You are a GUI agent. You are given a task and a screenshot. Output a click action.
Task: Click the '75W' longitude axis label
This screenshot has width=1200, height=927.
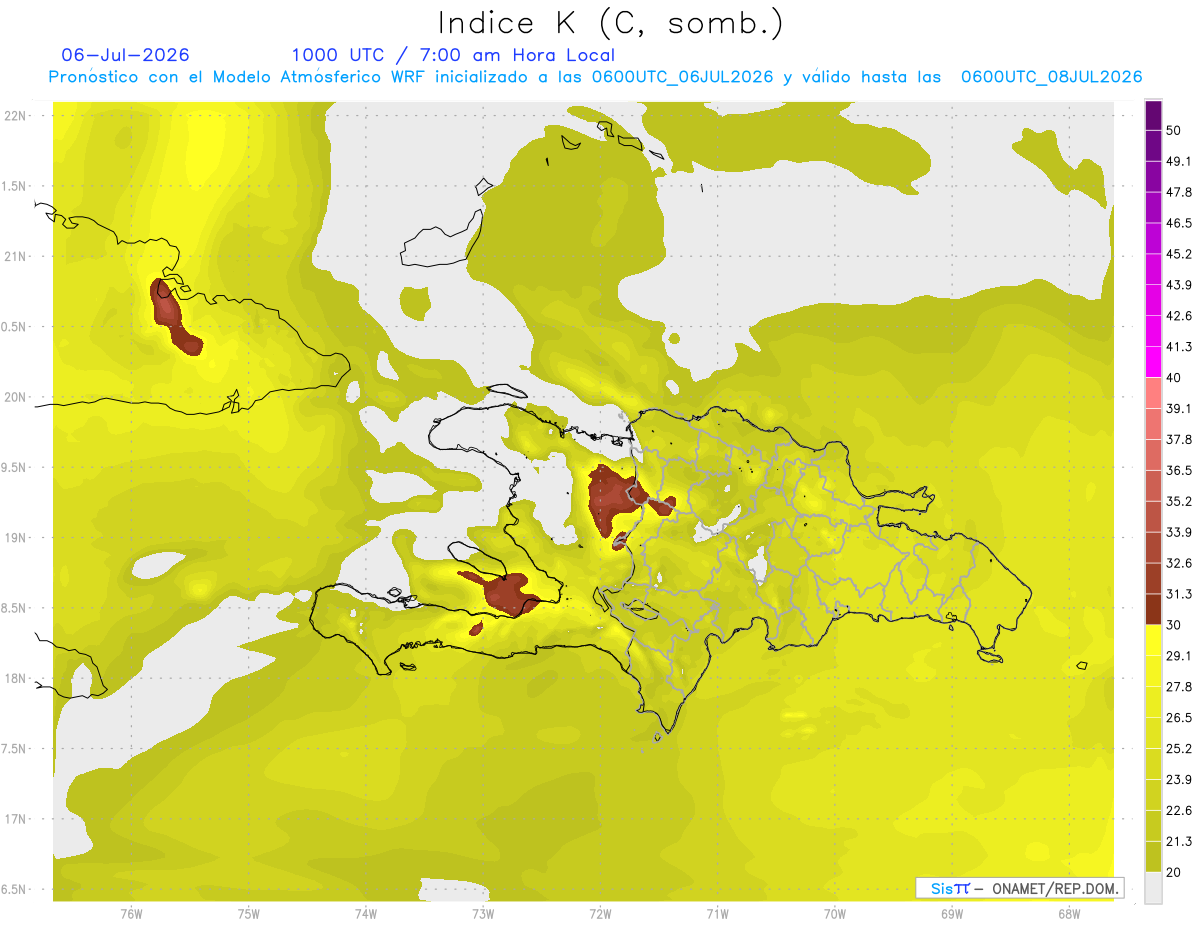(248, 914)
